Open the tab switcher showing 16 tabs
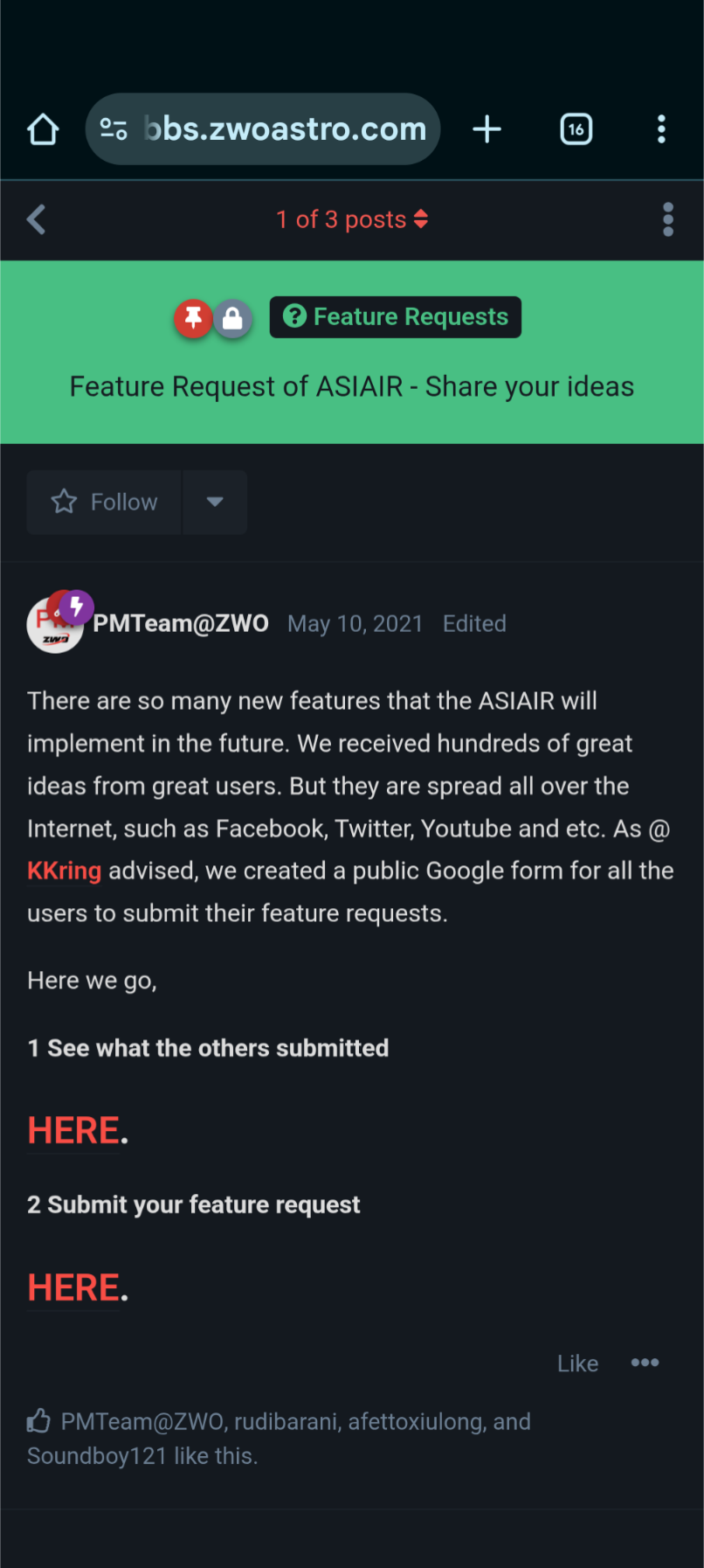704x1568 pixels. pyautogui.click(x=576, y=129)
